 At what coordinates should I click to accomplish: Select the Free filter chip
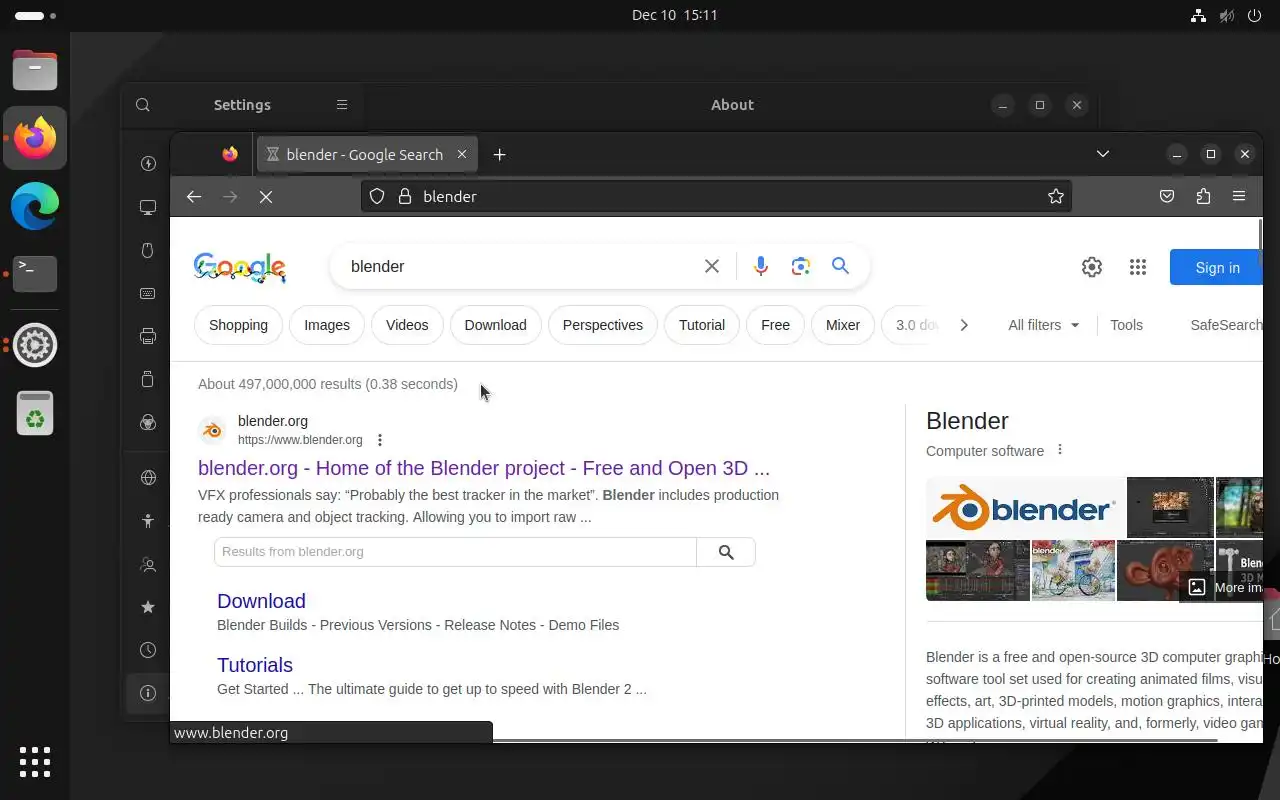pos(775,325)
